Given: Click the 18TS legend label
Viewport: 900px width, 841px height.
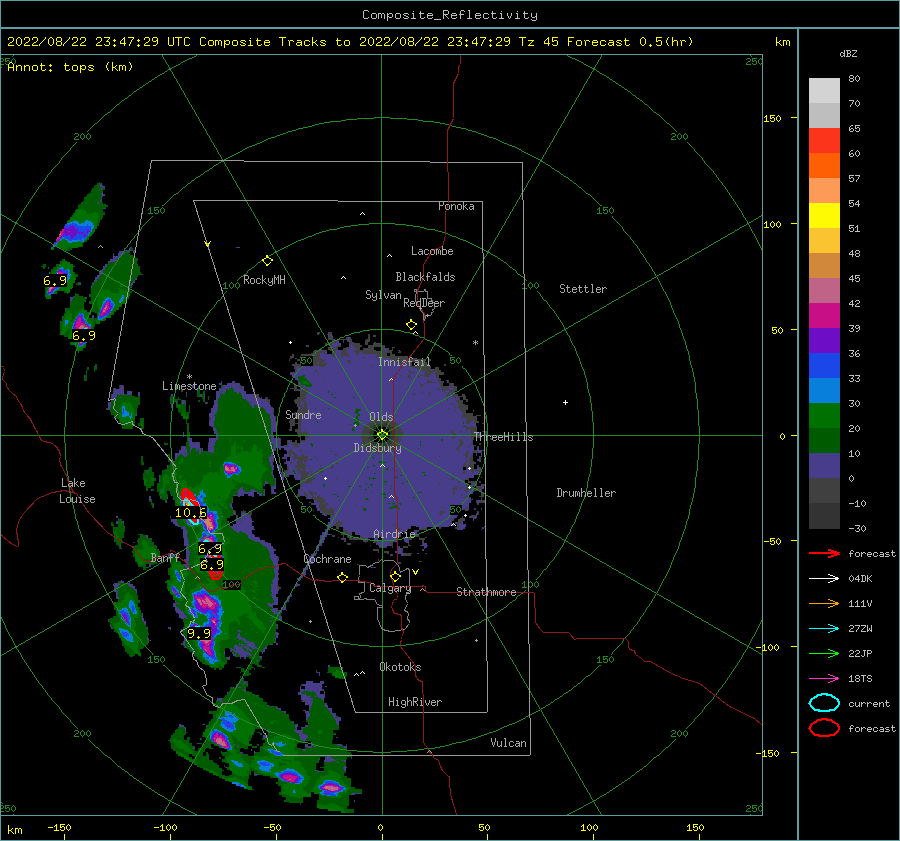Looking at the screenshot, I should pos(860,679).
